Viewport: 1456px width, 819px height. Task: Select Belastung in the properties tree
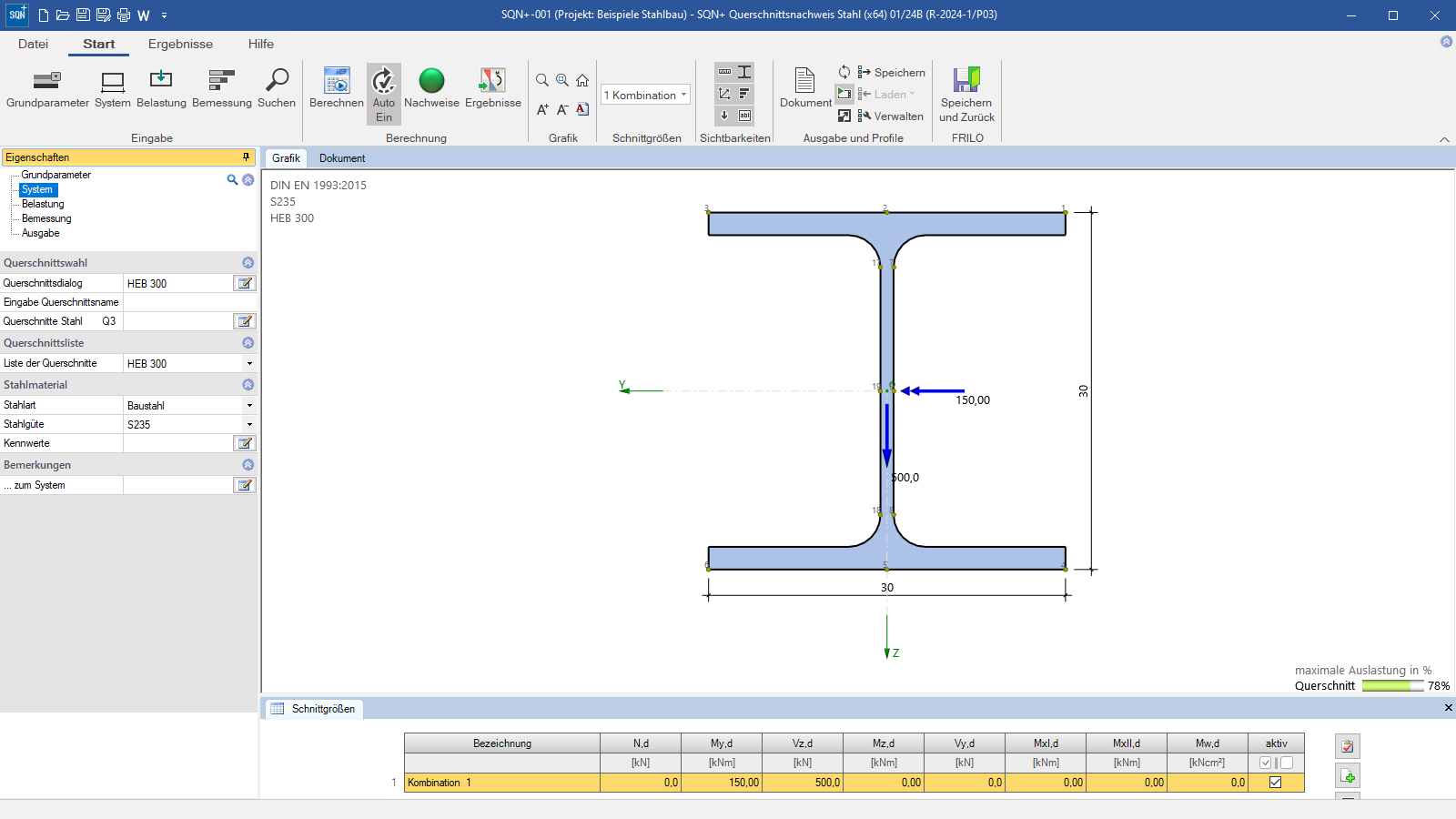[43, 204]
